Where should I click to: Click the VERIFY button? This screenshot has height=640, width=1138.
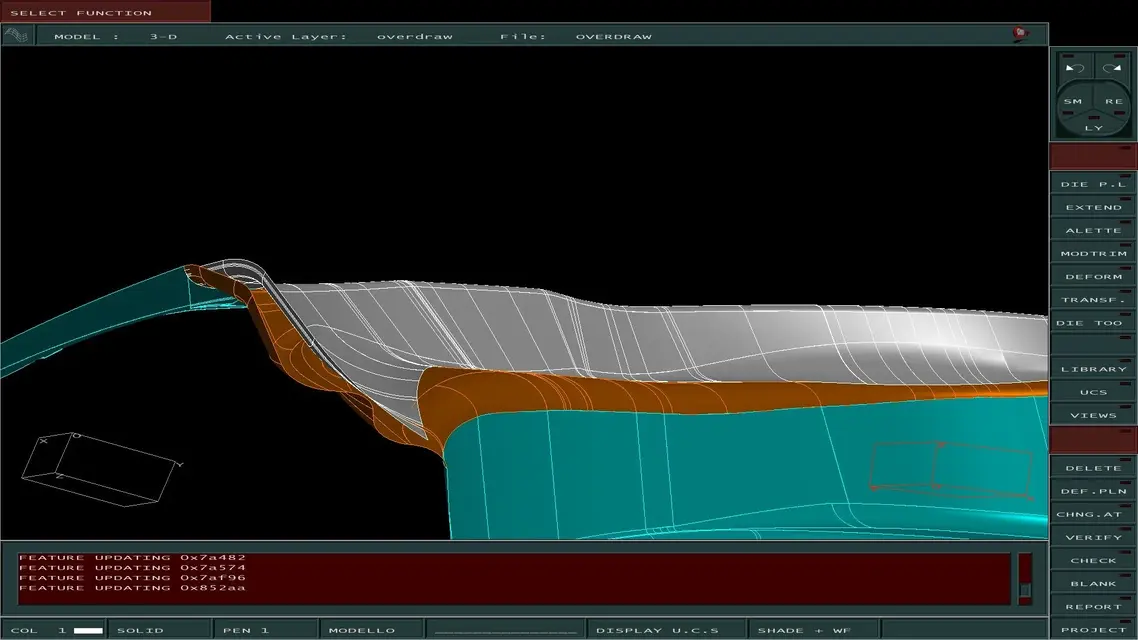point(1093,538)
